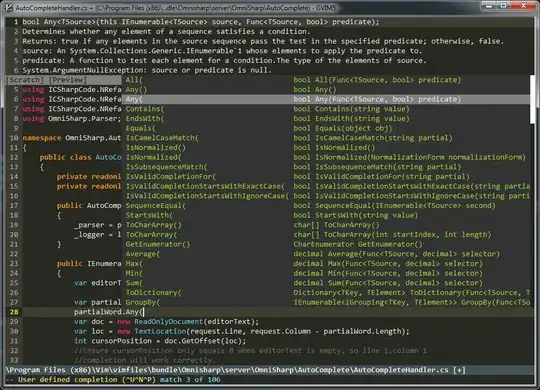Pick the Average( completion entry

pyautogui.click(x=326, y=254)
